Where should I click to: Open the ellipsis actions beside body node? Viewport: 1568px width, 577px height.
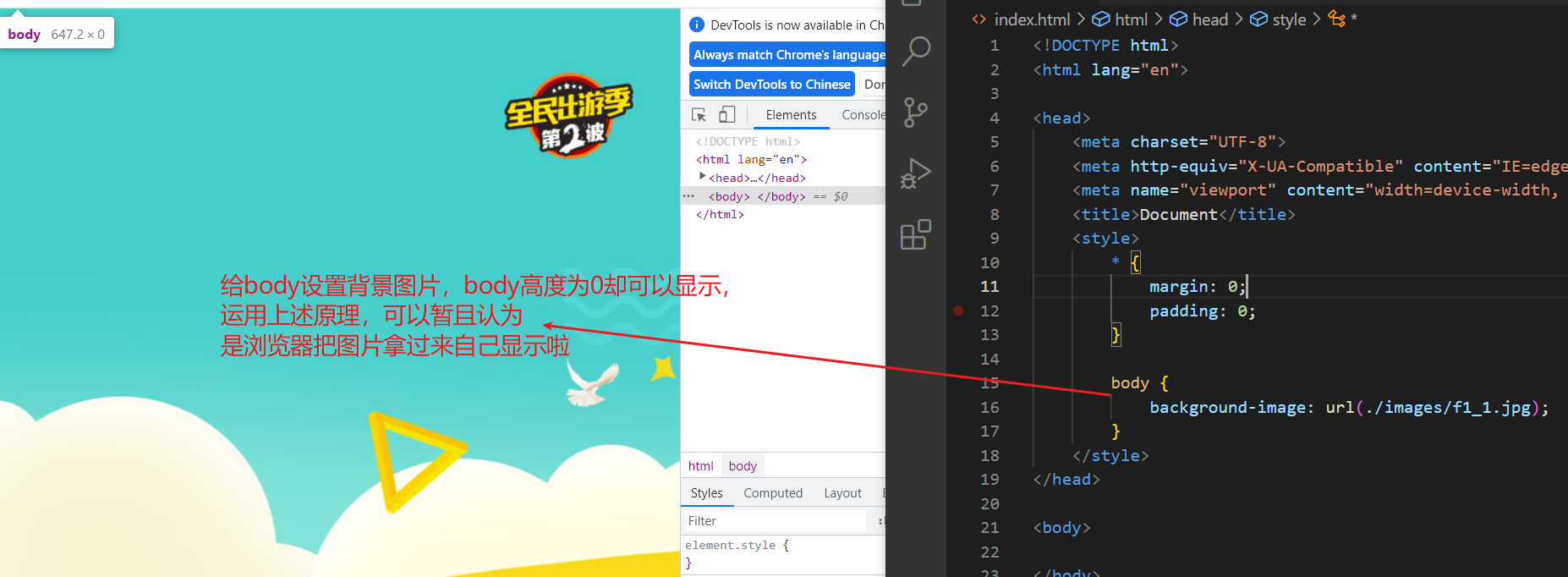pyautogui.click(x=688, y=196)
